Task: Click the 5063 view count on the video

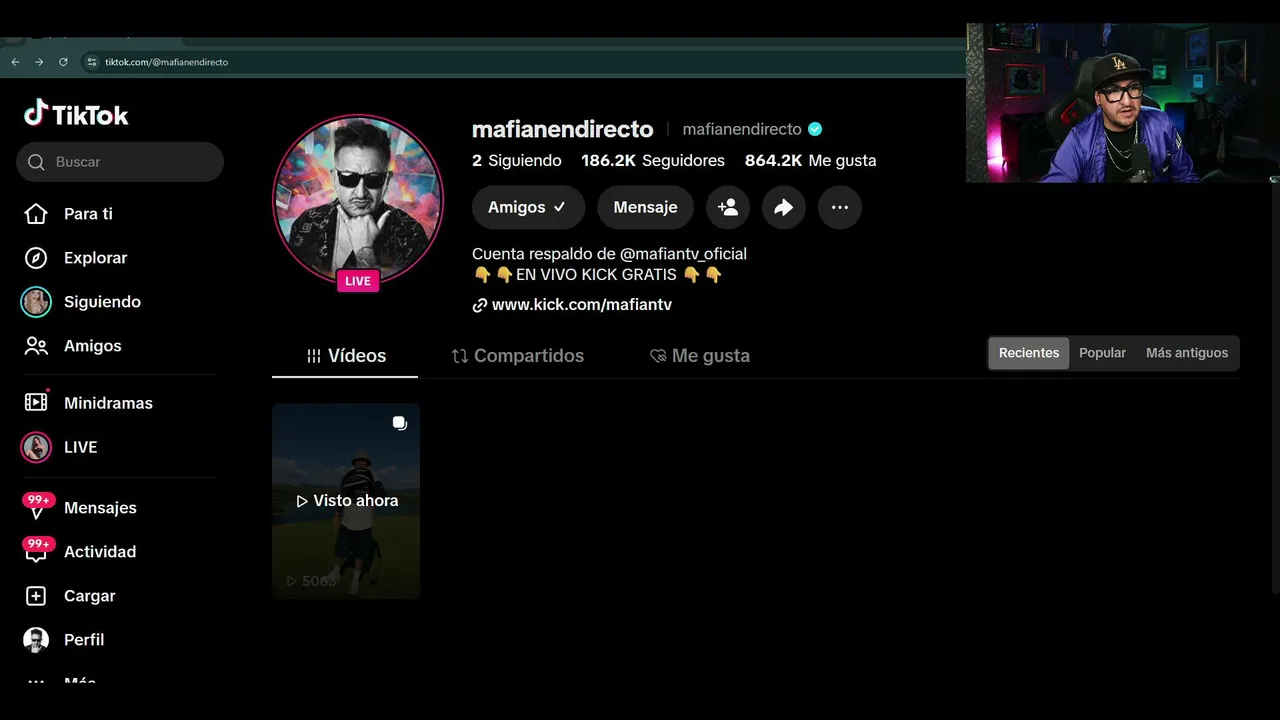Action: click(312, 581)
